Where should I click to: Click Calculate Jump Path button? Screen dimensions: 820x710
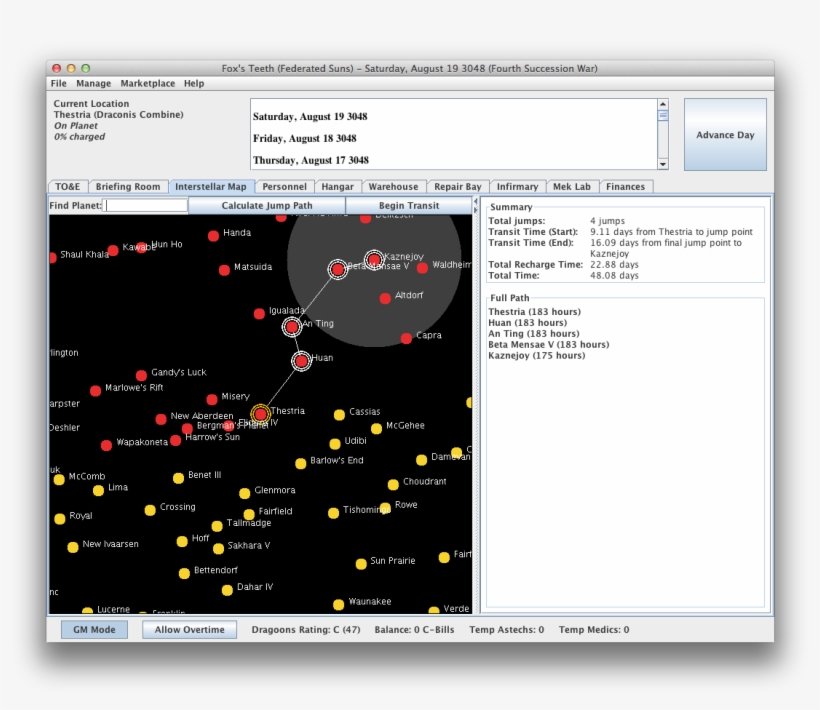[267, 206]
